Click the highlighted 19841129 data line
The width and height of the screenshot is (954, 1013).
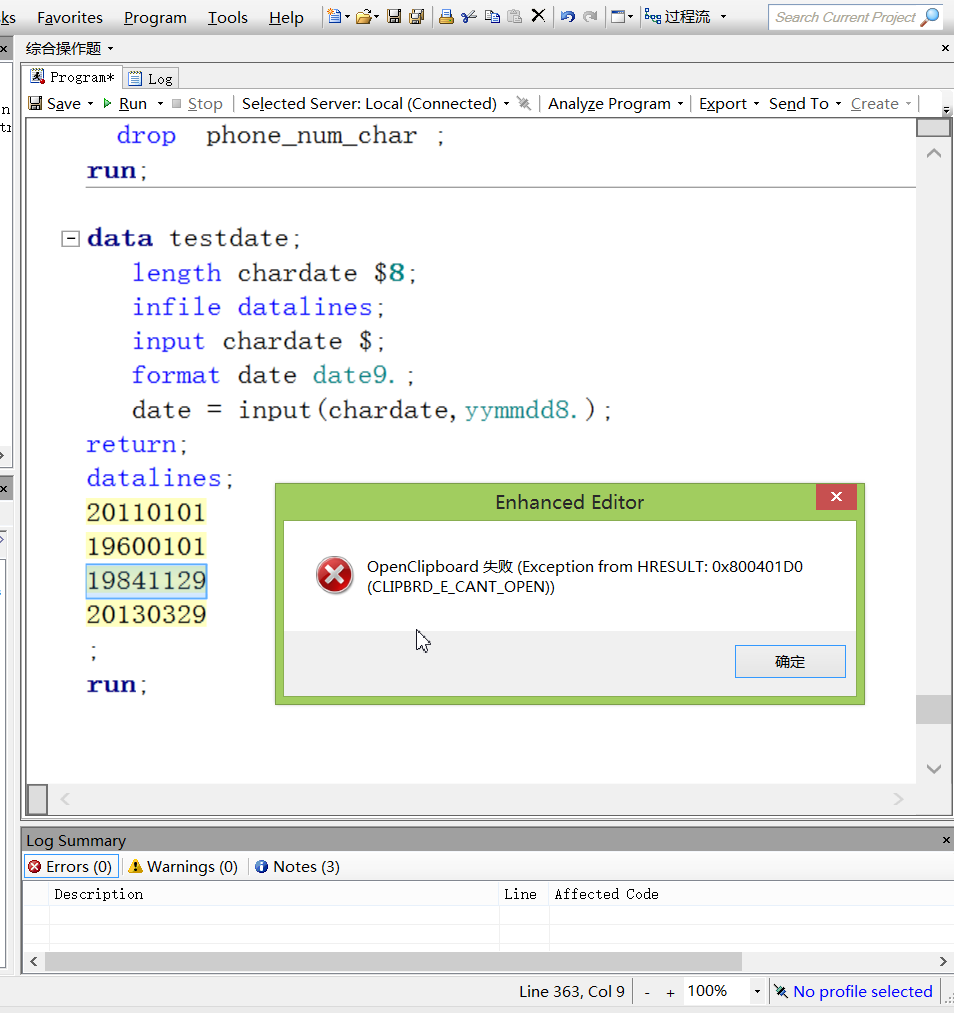147,581
